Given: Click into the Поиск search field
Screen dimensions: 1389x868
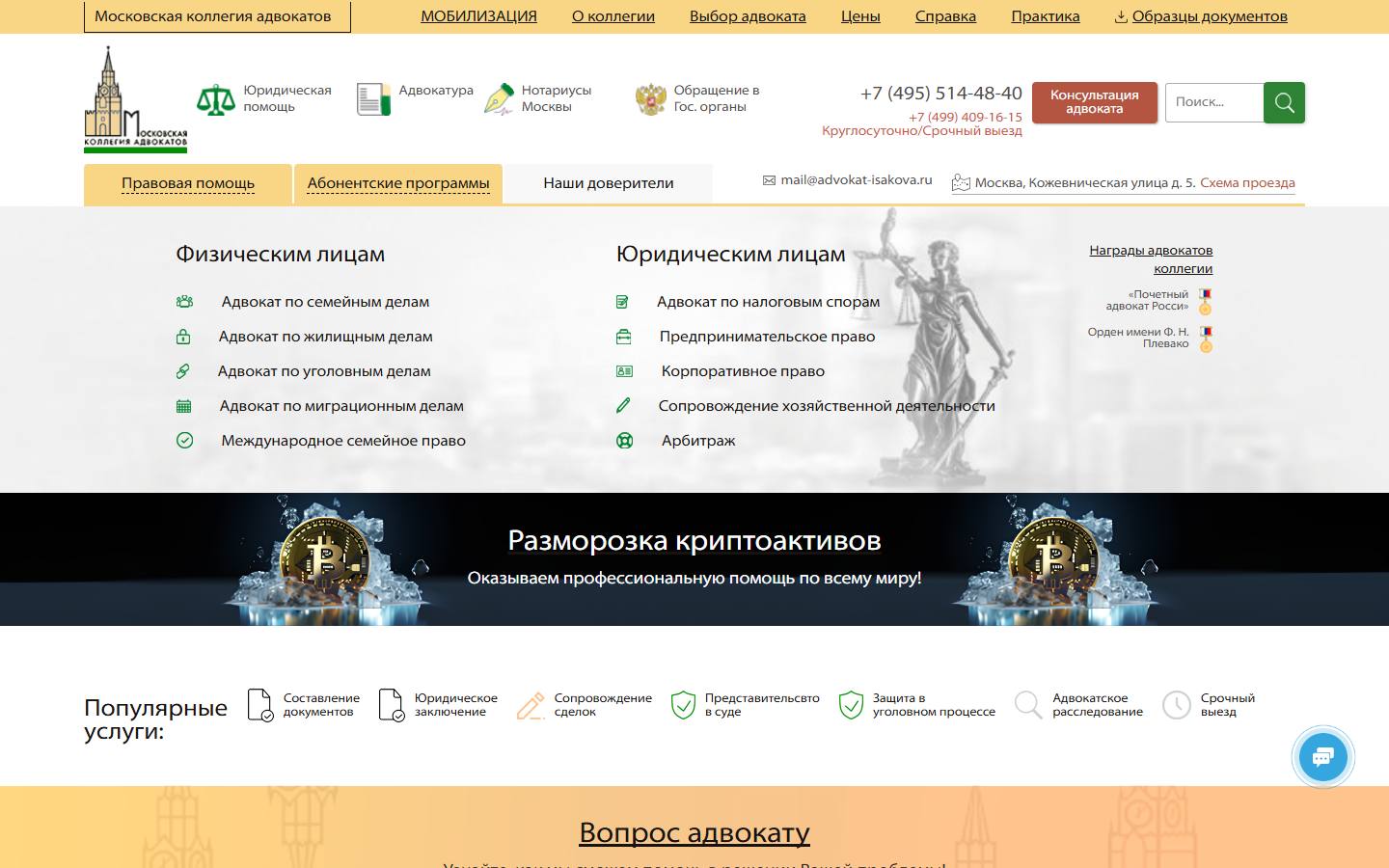Looking at the screenshot, I should click(1214, 102).
